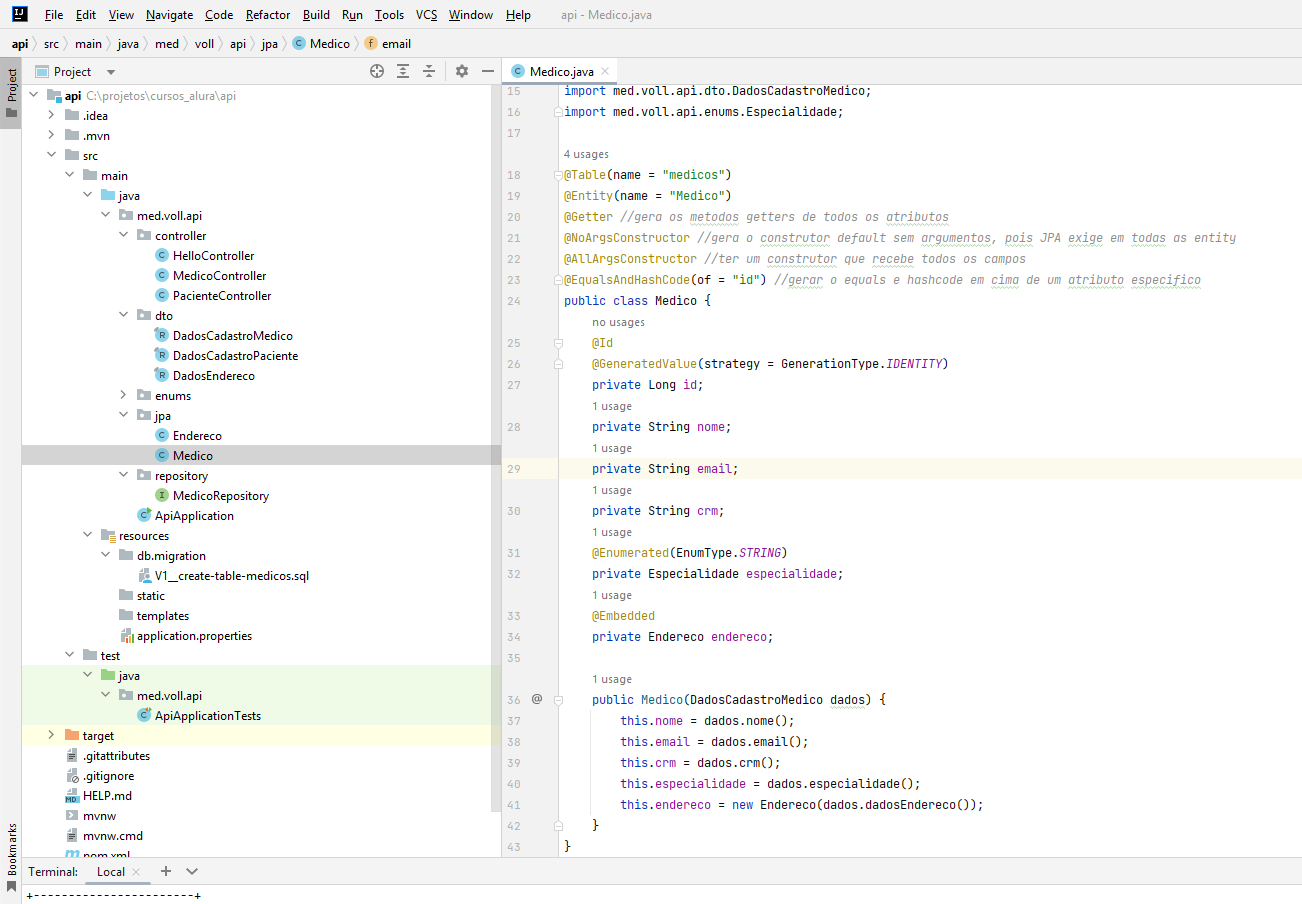1302x904 pixels.
Task: Open the Bookmarks side tool button
Action: (11, 857)
